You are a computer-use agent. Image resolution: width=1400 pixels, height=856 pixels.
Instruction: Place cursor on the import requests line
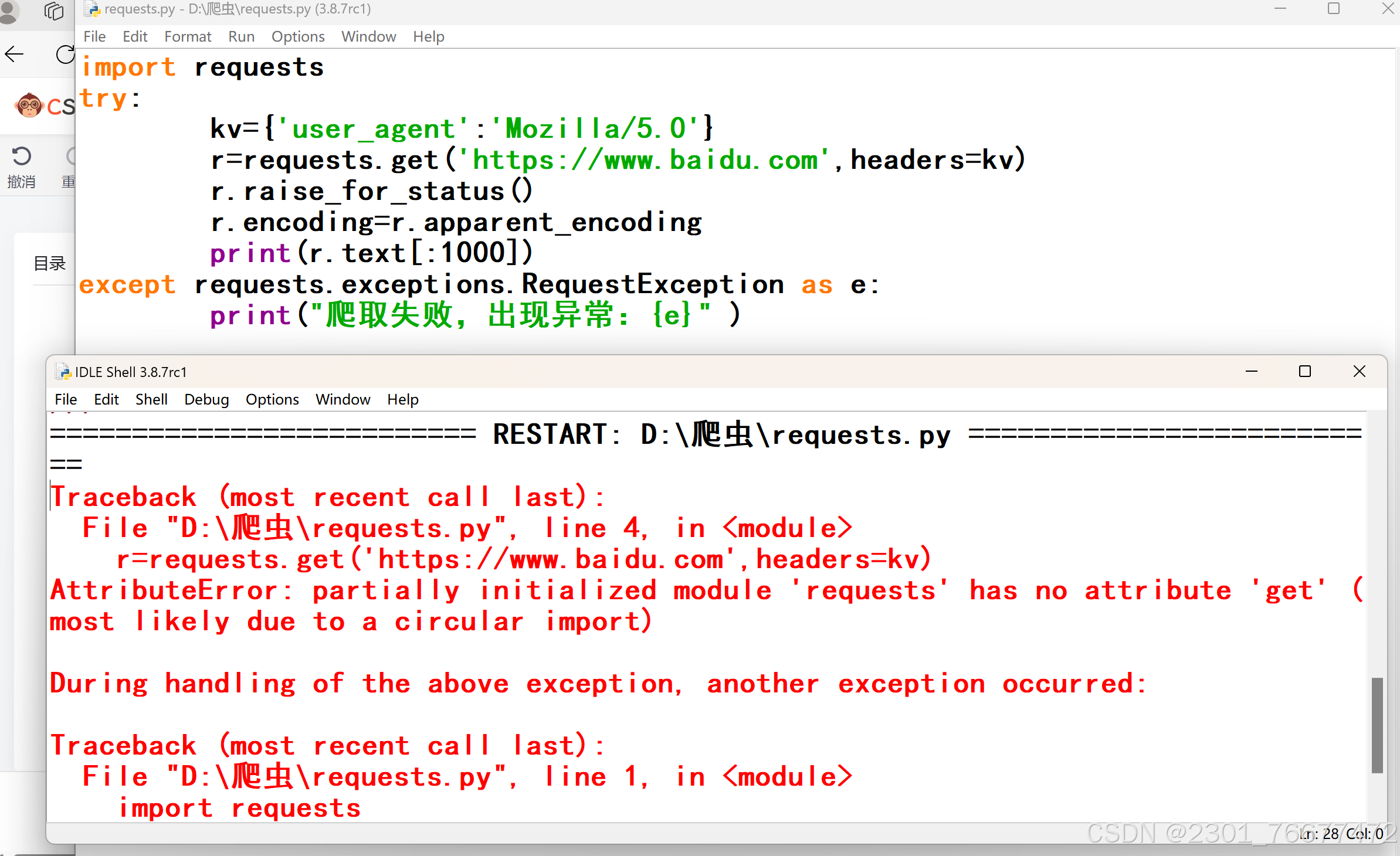tap(202, 66)
